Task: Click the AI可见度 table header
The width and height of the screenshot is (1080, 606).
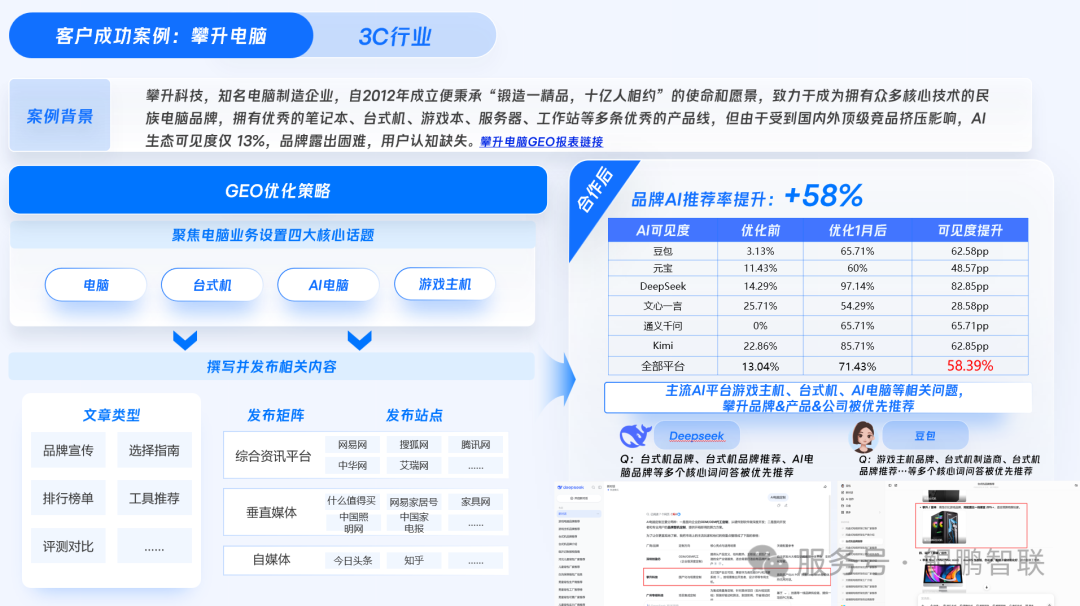Action: click(663, 230)
